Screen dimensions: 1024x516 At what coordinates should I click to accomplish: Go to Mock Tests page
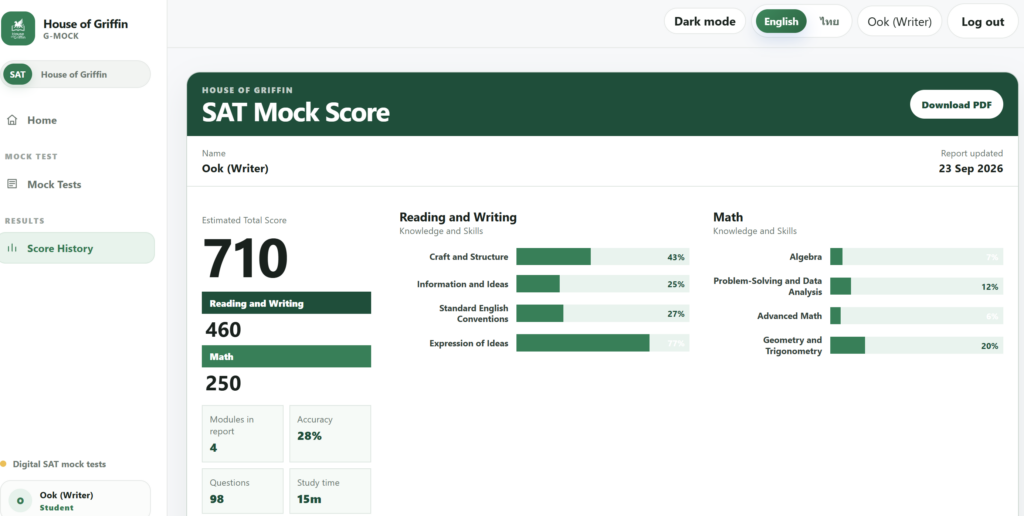click(77, 184)
